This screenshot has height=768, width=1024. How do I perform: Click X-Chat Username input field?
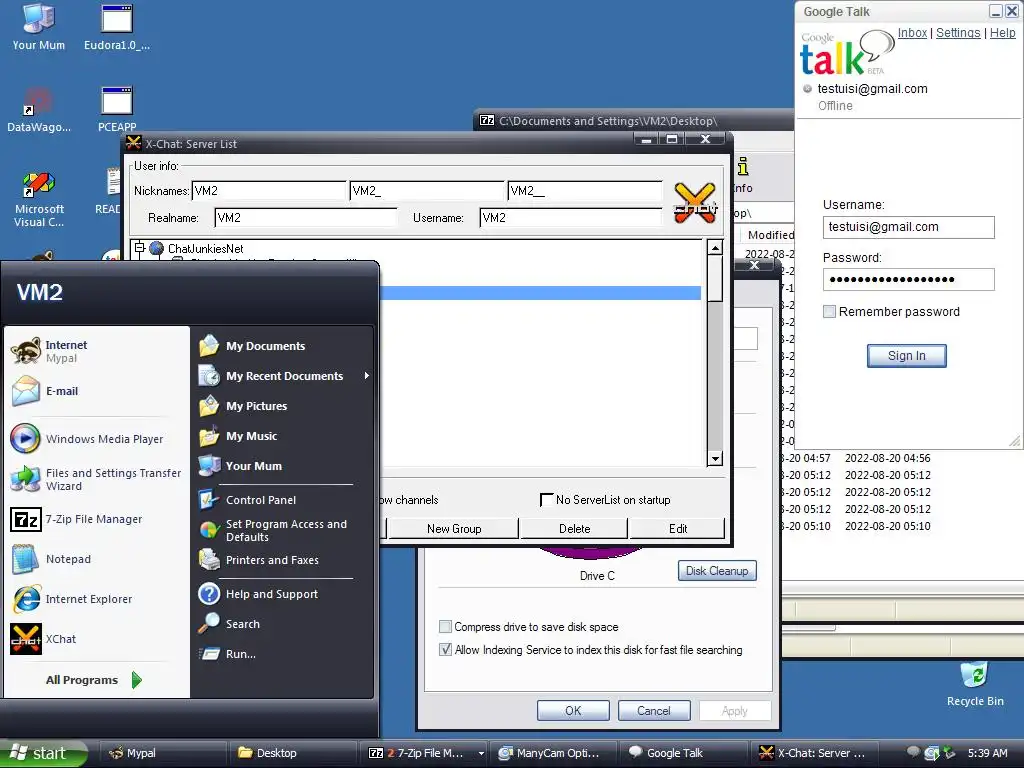(571, 217)
